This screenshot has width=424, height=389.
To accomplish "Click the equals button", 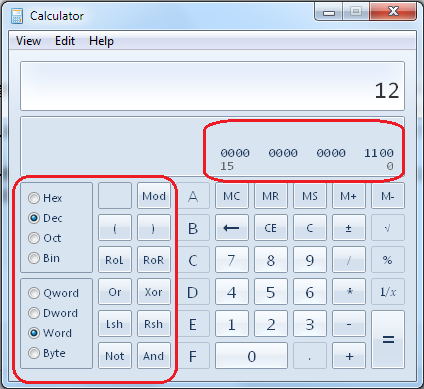I will 388,340.
